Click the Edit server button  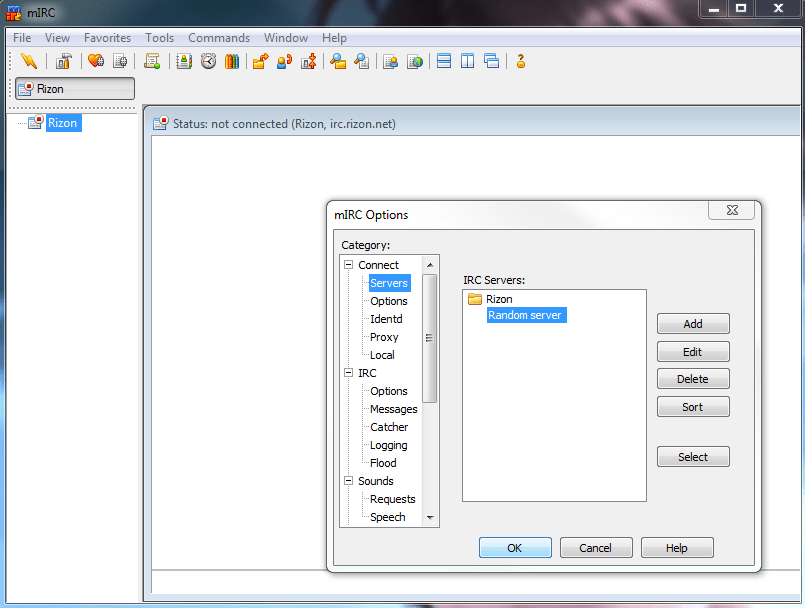693,352
